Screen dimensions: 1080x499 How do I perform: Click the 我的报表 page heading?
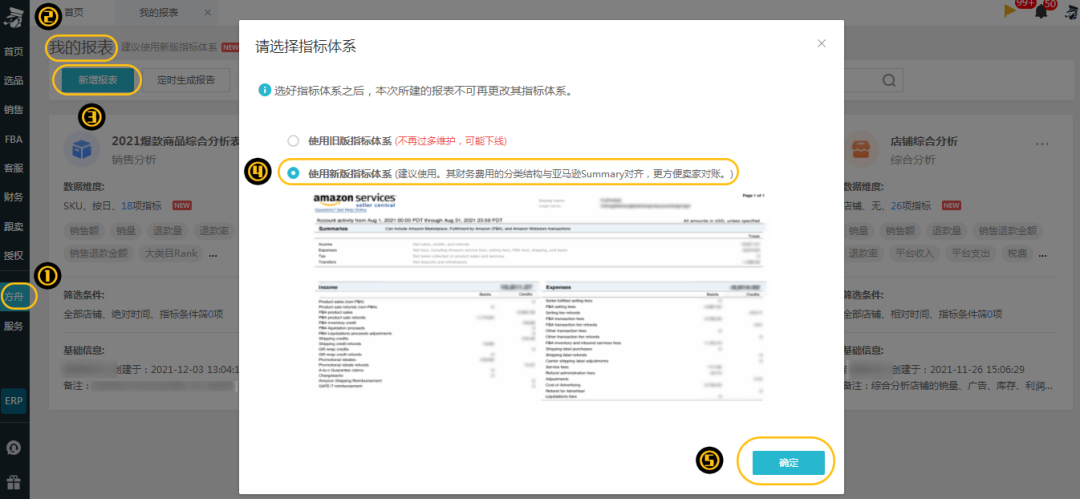(x=80, y=48)
